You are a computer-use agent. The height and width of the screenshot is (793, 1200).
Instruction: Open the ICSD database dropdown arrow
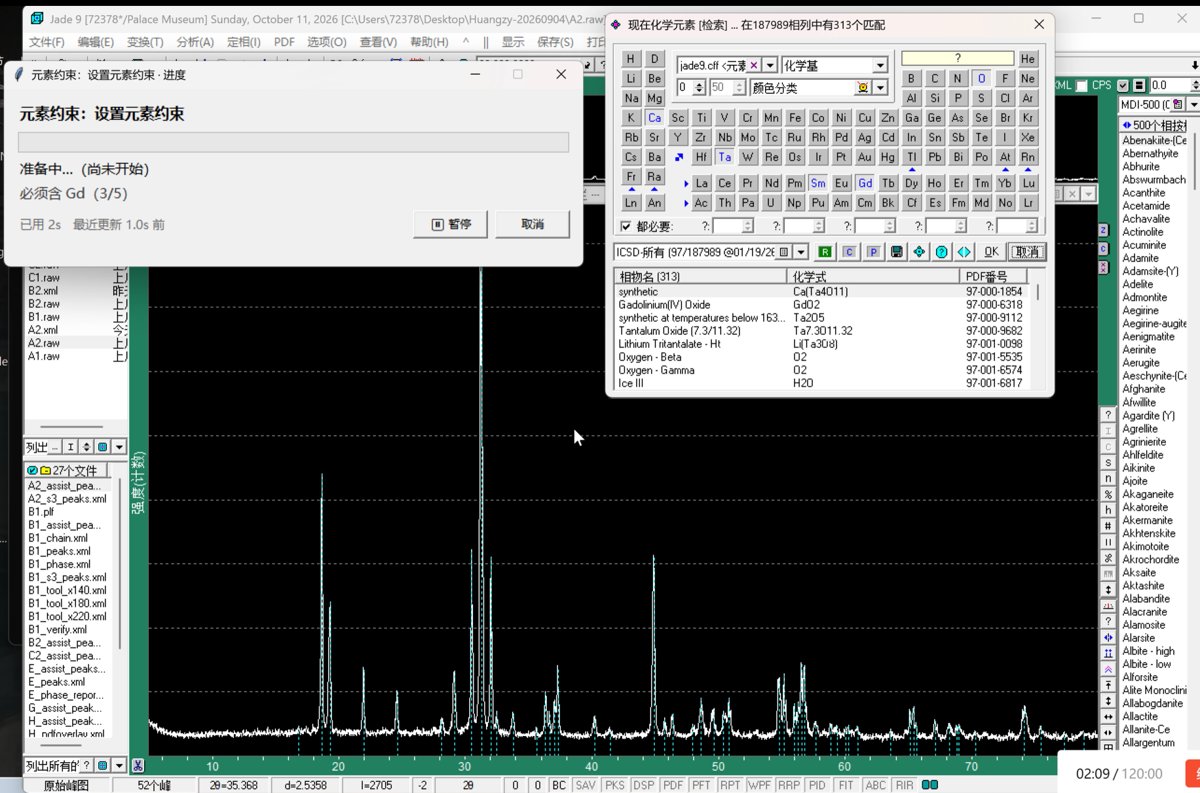coord(801,252)
